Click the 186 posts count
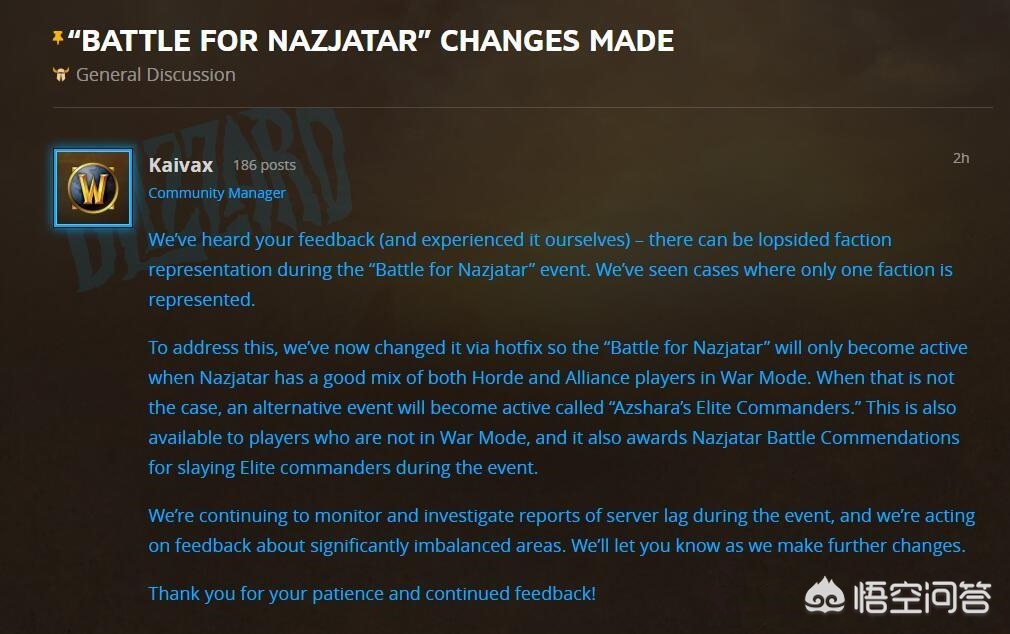The width and height of the screenshot is (1010, 634). point(264,165)
